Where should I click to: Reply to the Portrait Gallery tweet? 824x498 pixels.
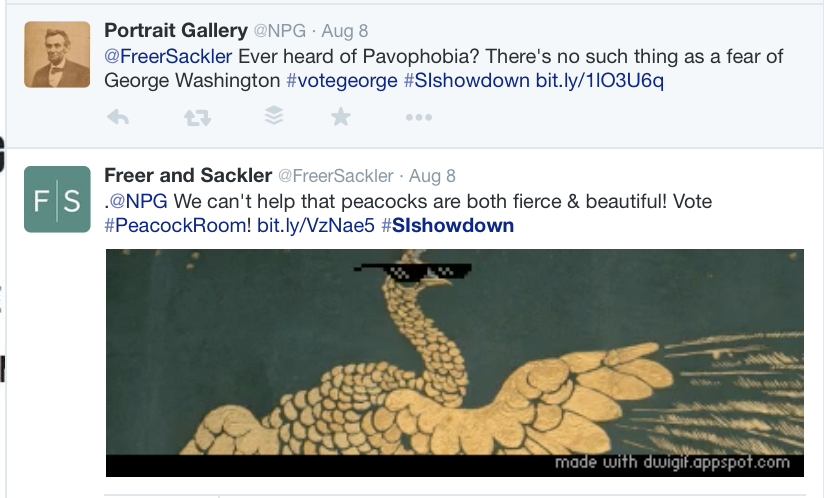(118, 118)
